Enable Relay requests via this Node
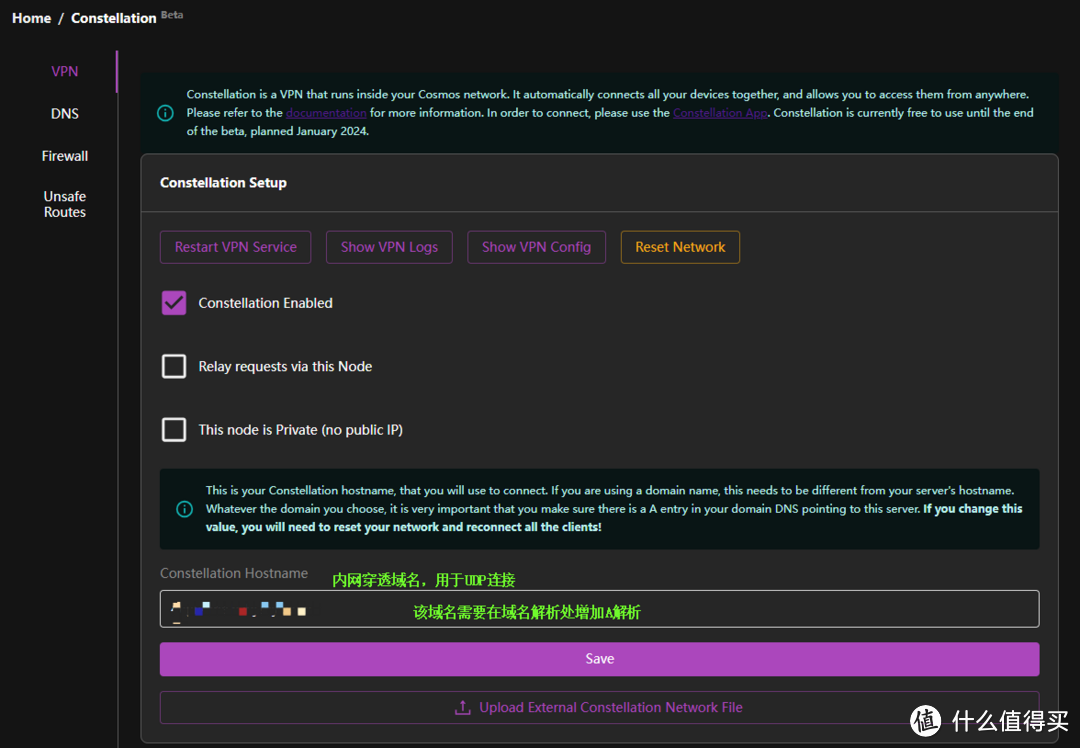This screenshot has height=748, width=1080. pos(174,366)
